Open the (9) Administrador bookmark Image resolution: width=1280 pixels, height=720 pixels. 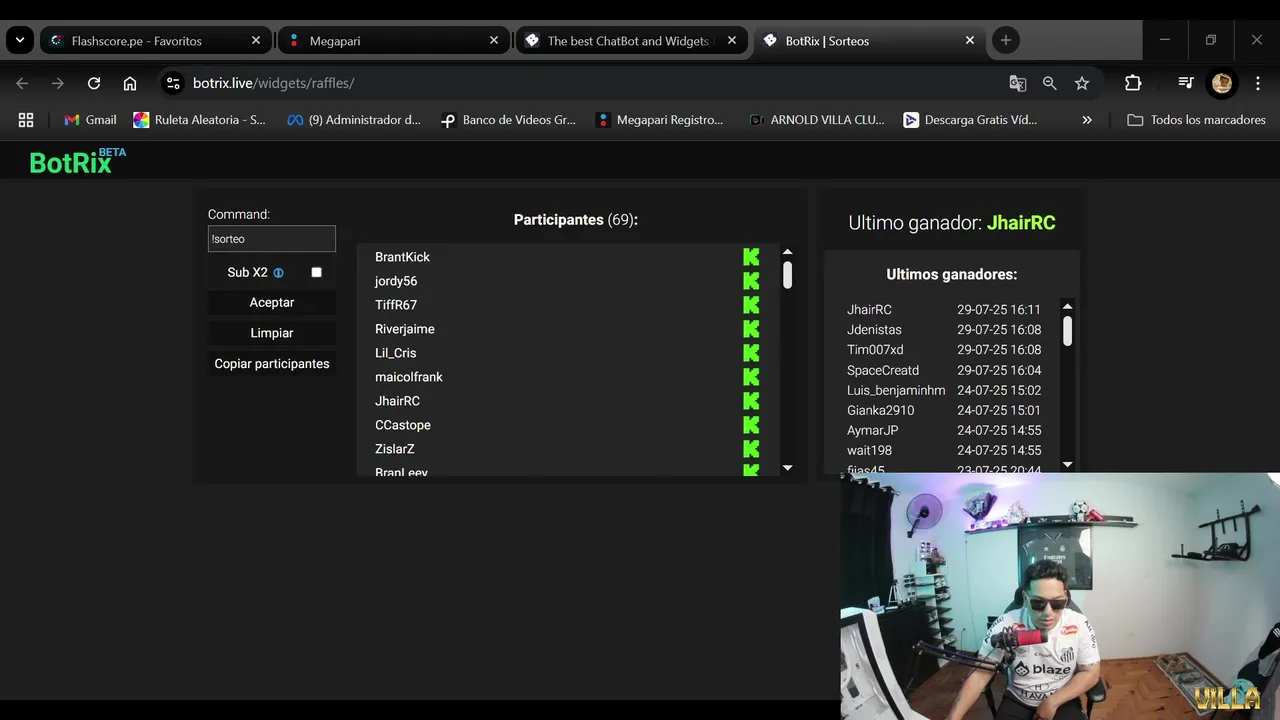[354, 120]
